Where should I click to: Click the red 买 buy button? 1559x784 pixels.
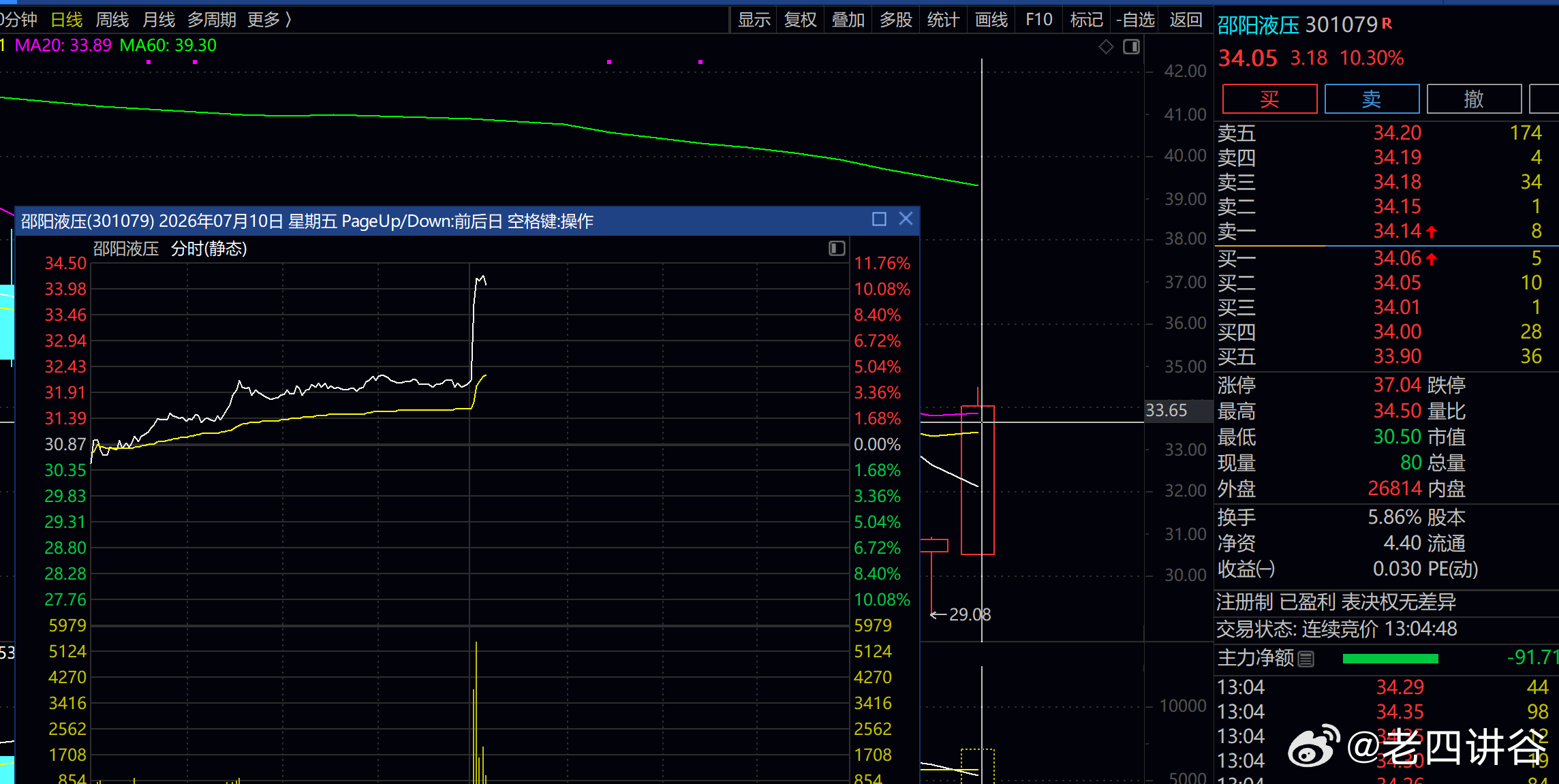1269,99
